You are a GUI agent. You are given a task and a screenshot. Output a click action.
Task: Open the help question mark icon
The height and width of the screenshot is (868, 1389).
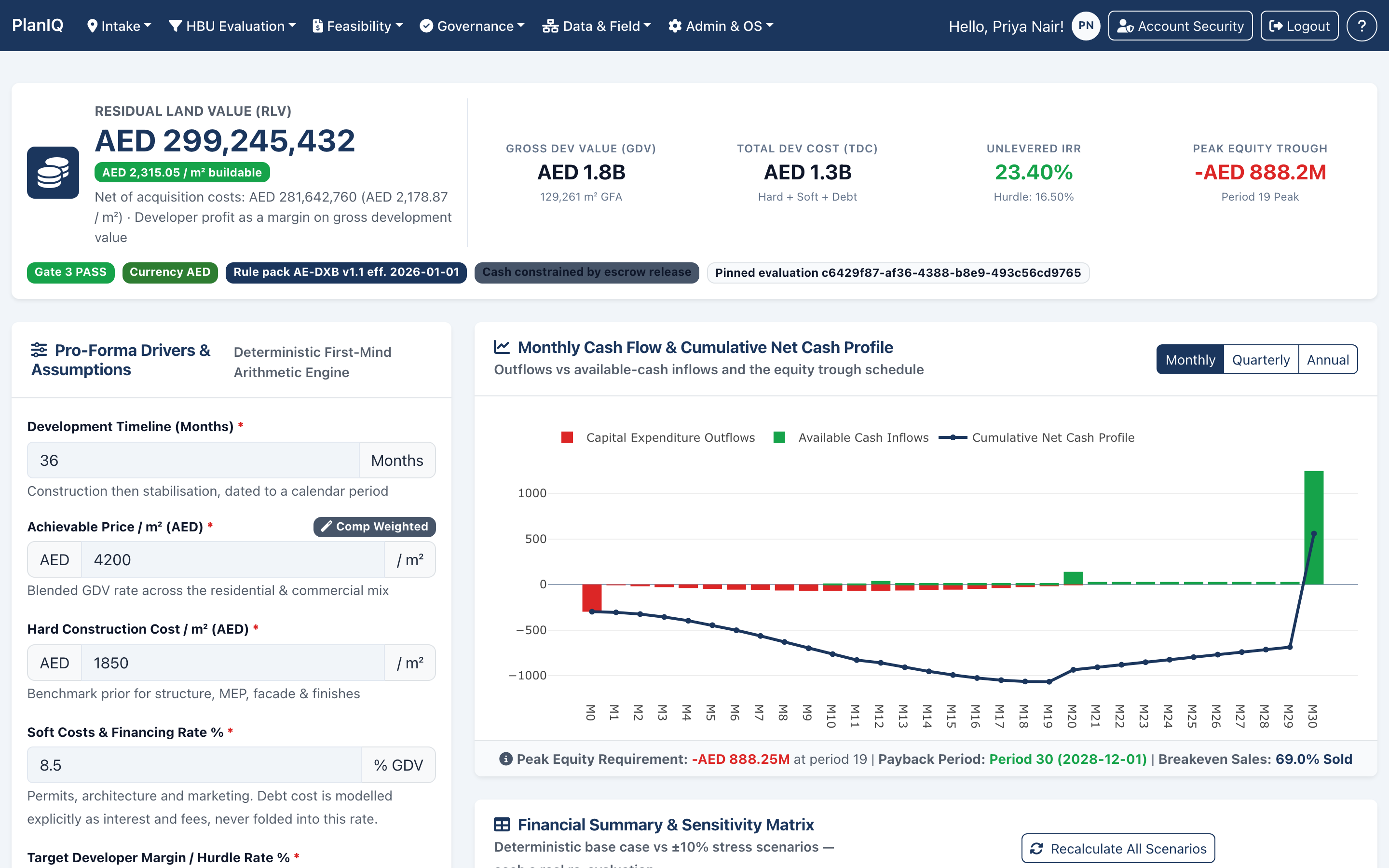pos(1362,26)
